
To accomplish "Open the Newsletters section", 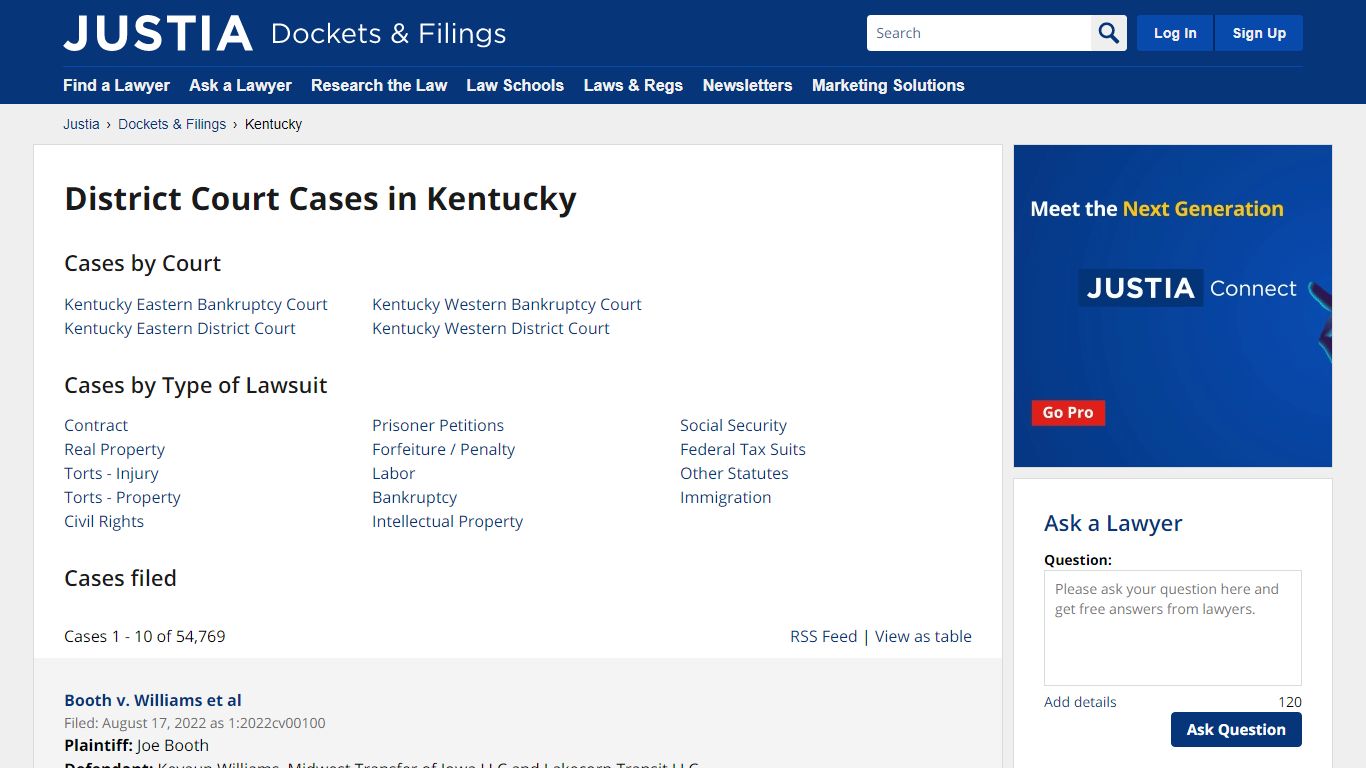I will click(x=747, y=86).
